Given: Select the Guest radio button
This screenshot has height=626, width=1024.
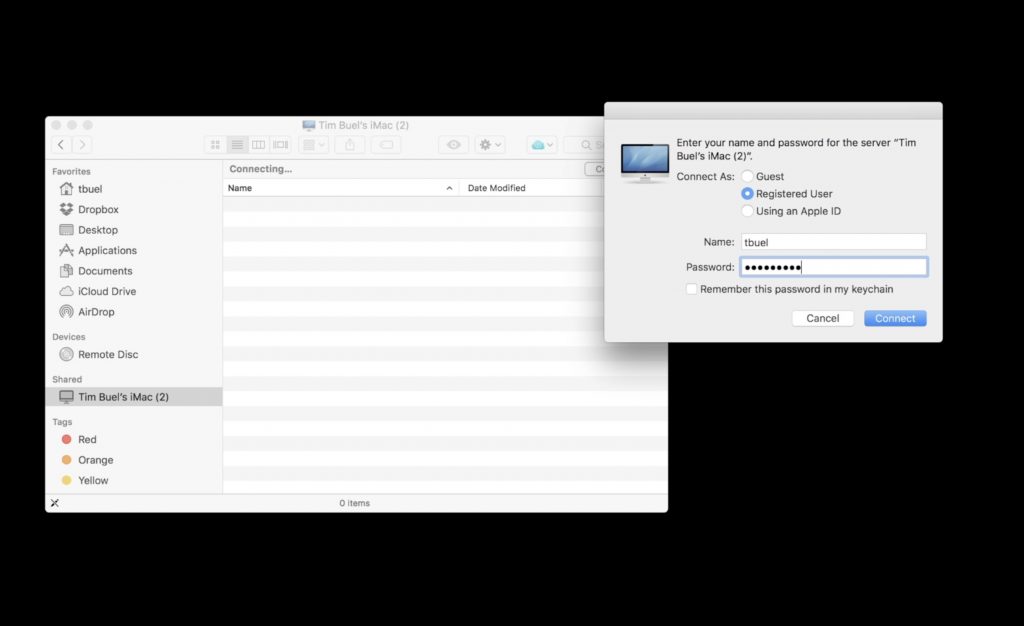Looking at the screenshot, I should point(747,176).
